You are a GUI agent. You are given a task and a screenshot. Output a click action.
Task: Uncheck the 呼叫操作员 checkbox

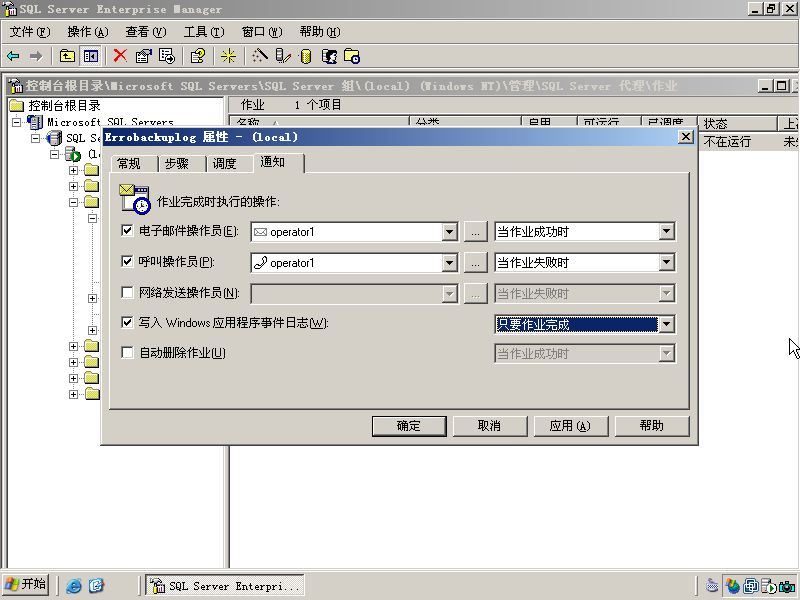pos(127,261)
